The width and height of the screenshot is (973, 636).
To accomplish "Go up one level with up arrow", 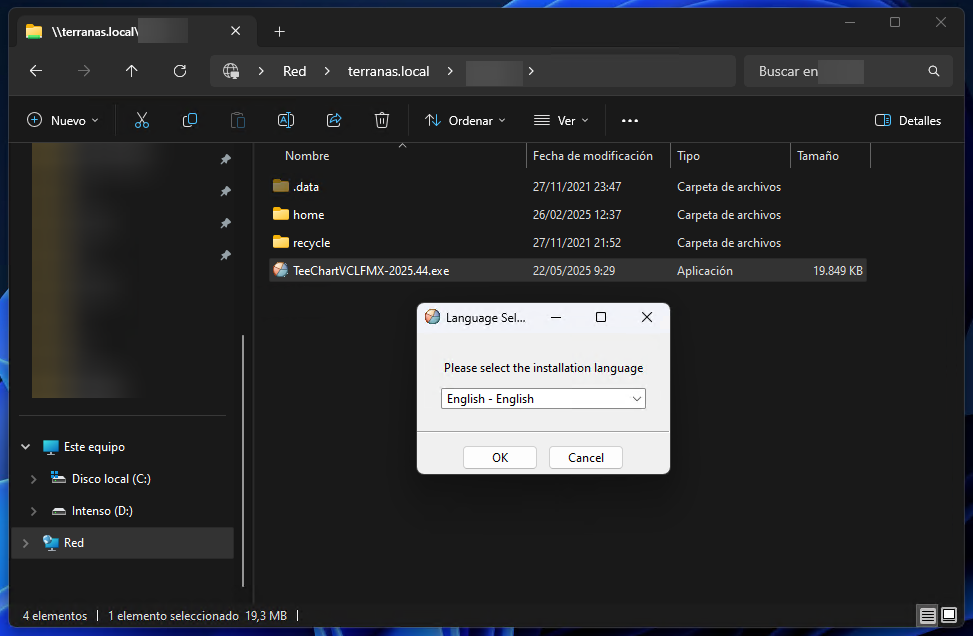I will [x=132, y=71].
